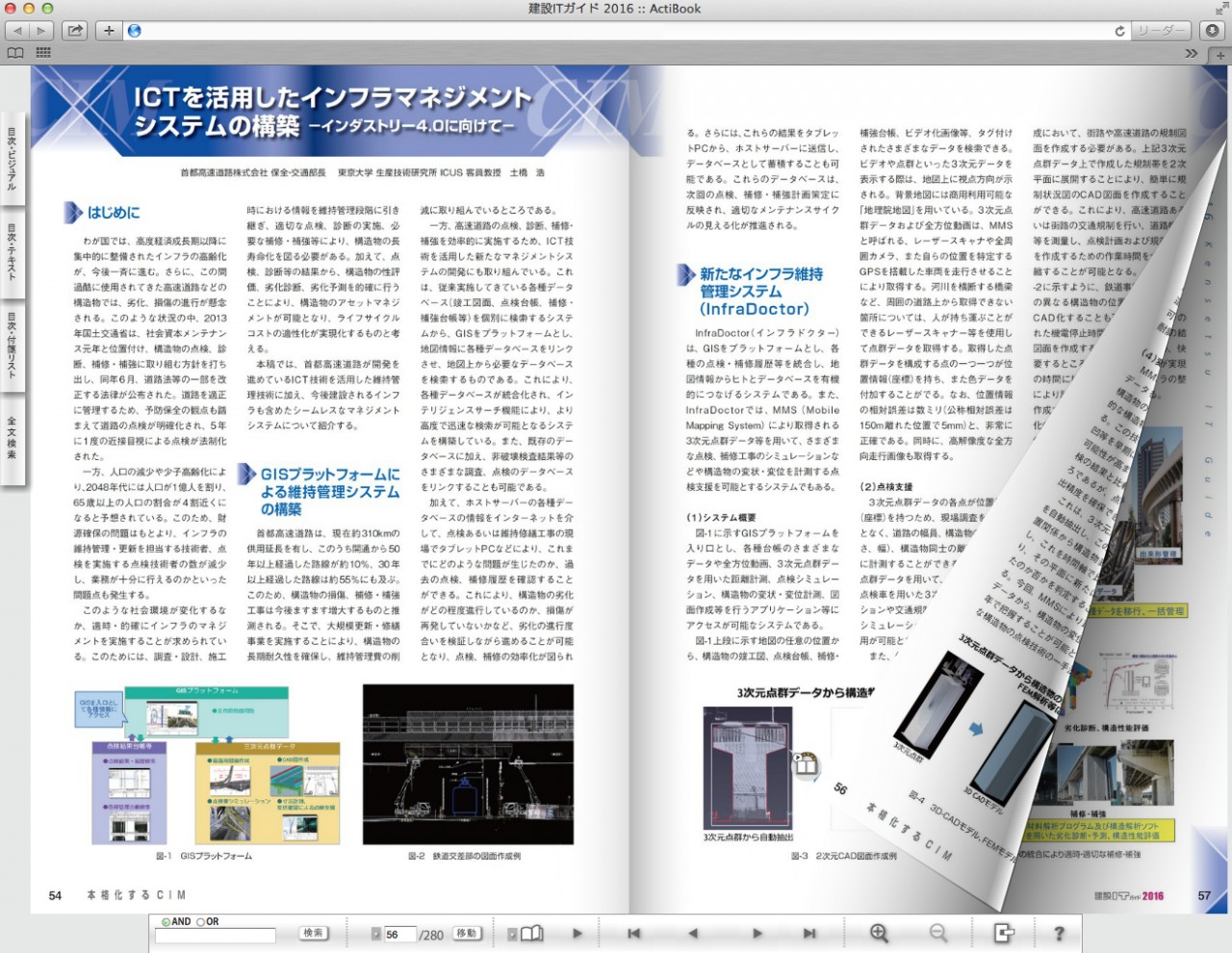The height and width of the screenshot is (953, 1232).
Task: Click the plus add-bookmark button
Action: pyautogui.click(x=109, y=31)
